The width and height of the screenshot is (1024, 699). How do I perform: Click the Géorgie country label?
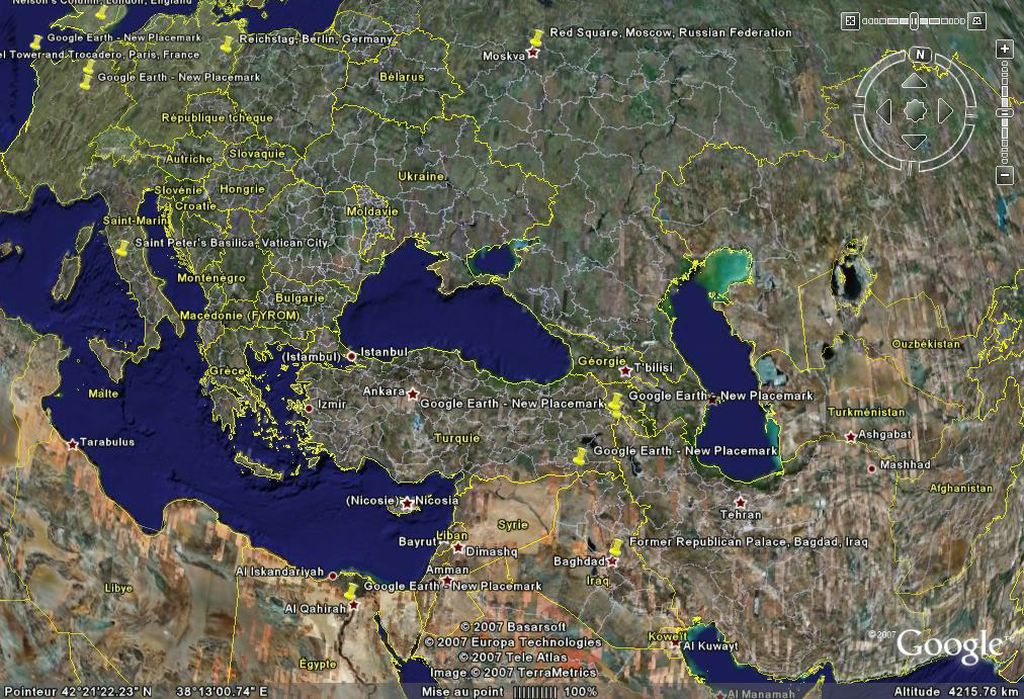point(601,361)
